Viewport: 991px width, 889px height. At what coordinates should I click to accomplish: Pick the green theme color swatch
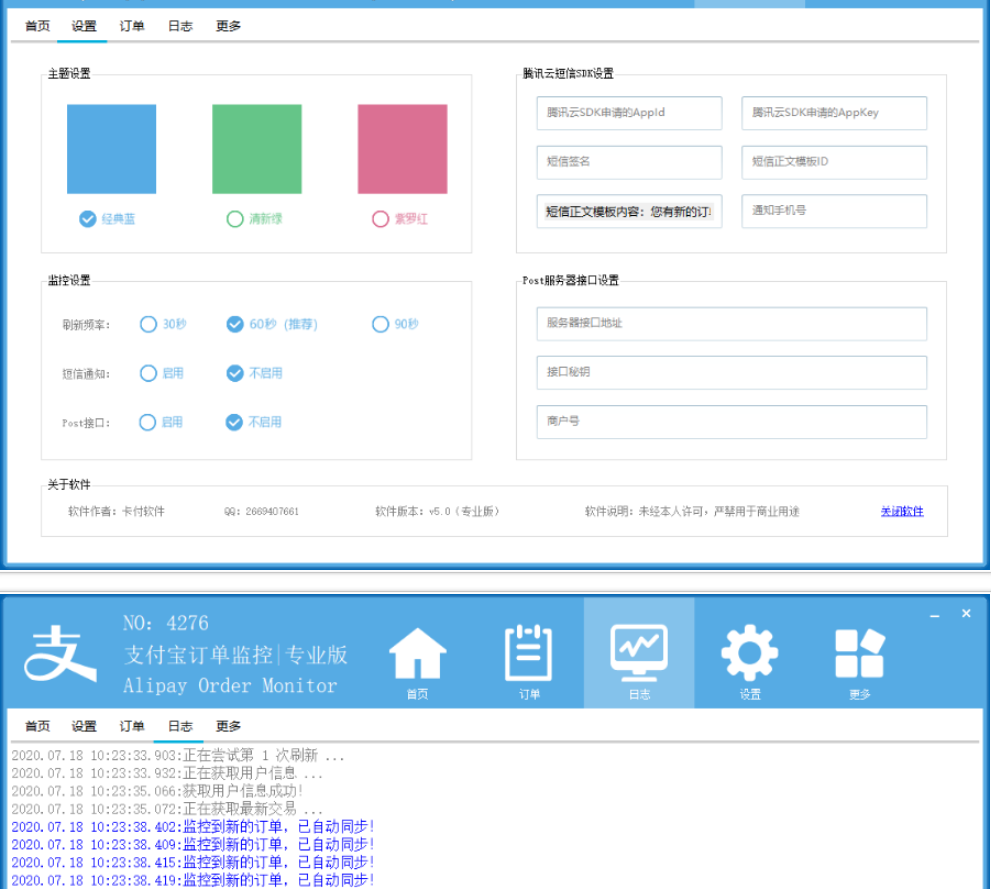[x=257, y=149]
